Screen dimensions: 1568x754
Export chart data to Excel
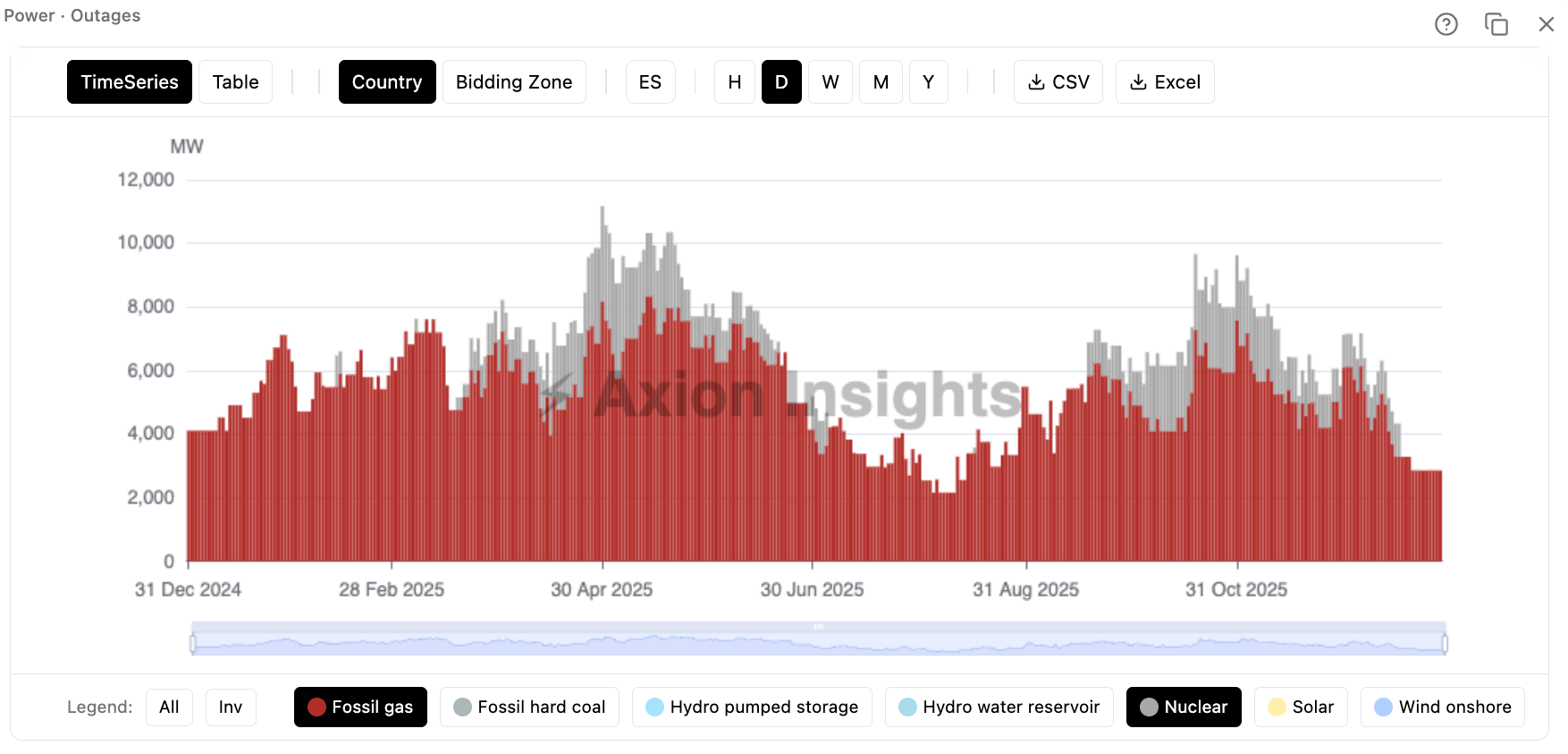pos(1164,82)
